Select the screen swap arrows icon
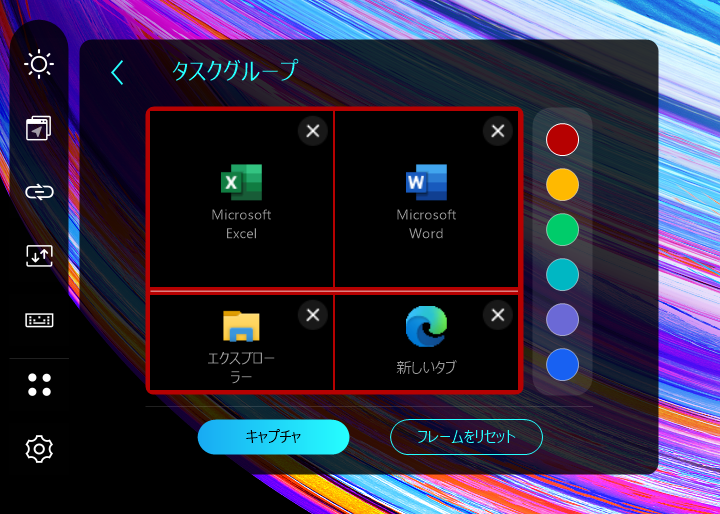Viewport: 720px width, 514px height. pyautogui.click(x=39, y=256)
